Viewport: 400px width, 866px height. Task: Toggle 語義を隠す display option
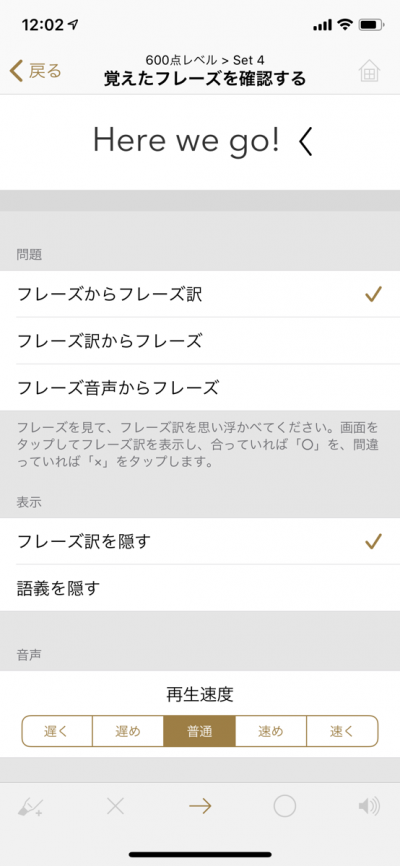pos(200,588)
